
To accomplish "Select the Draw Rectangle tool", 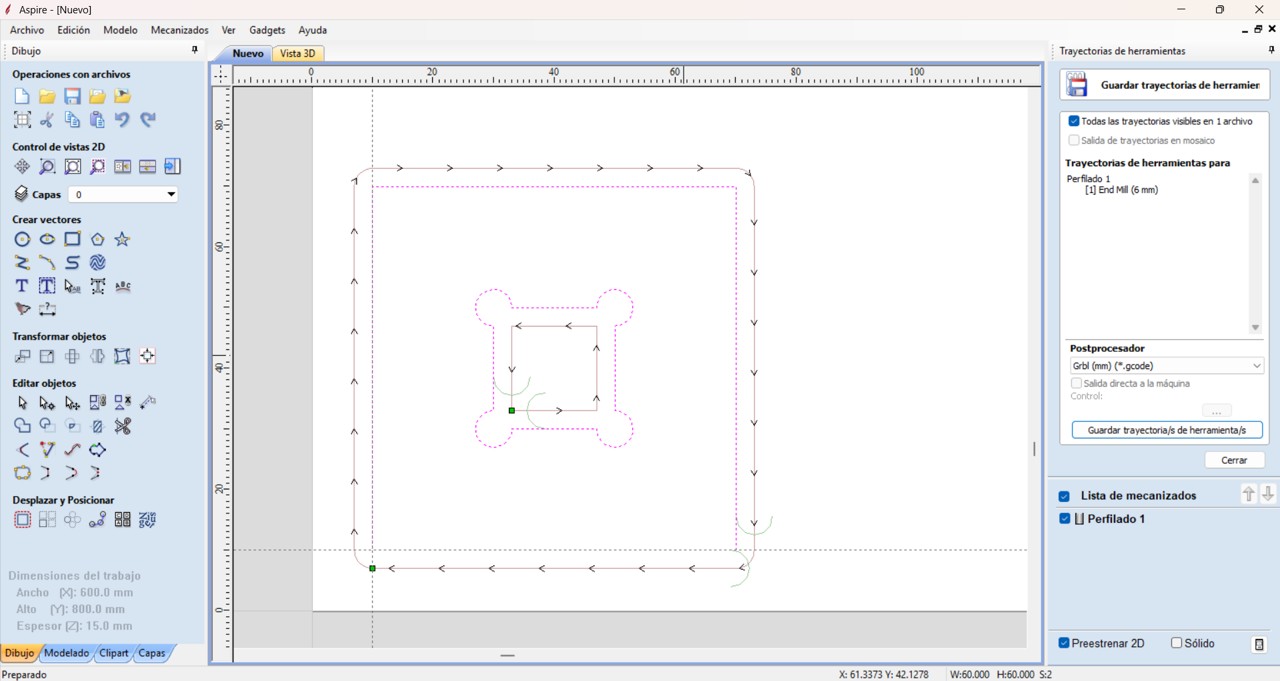I will (72, 239).
